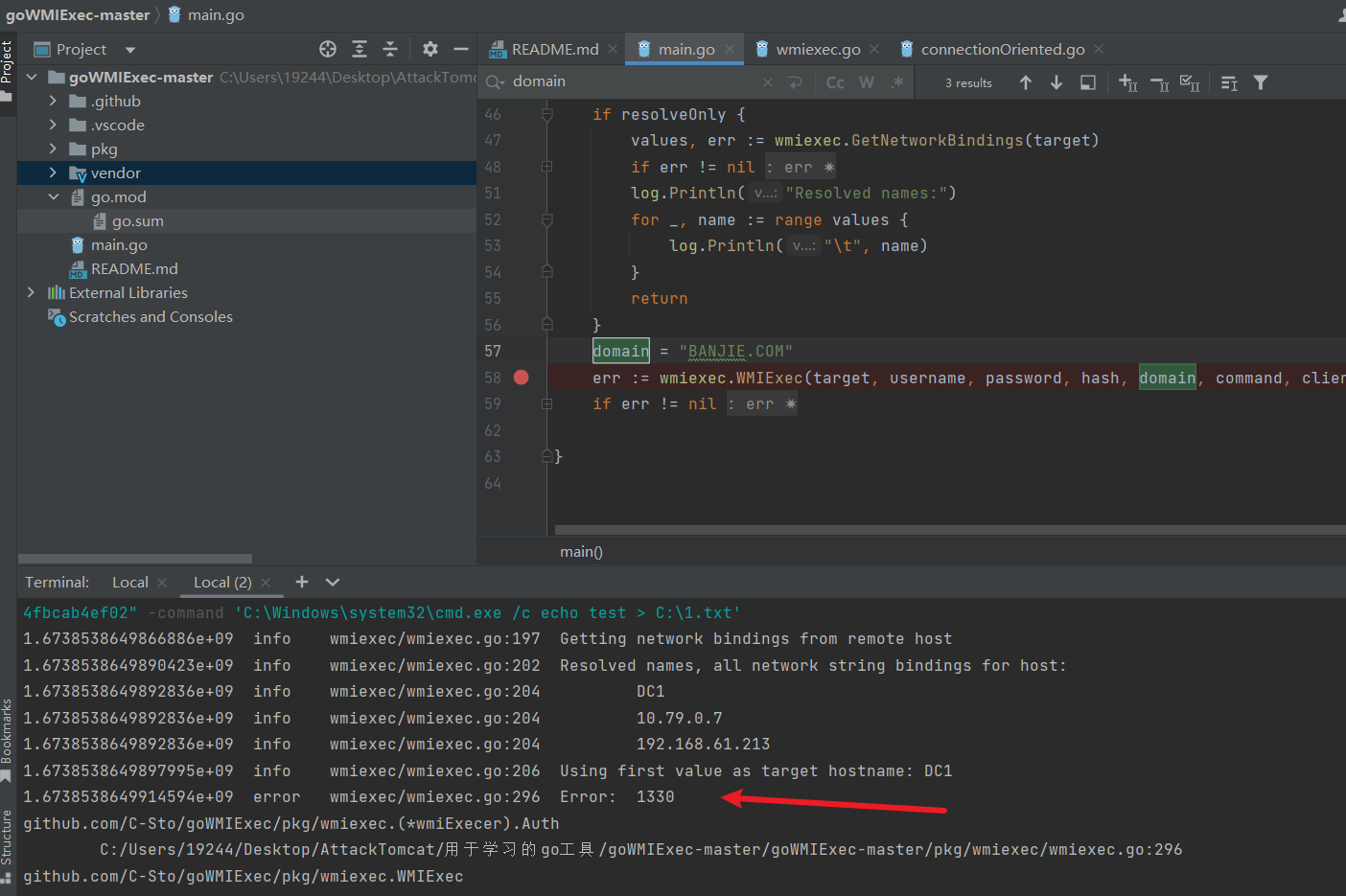Click main() breadcrumb below editor
Screen dimensions: 1346x896
point(581,551)
